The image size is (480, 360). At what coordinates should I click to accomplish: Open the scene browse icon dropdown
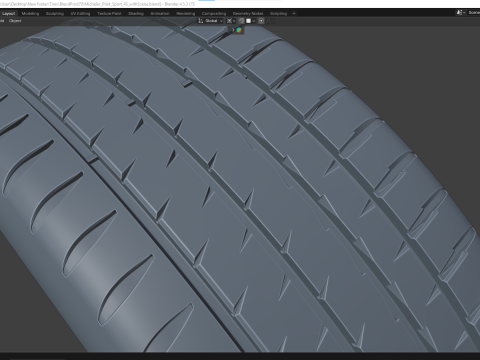point(461,13)
